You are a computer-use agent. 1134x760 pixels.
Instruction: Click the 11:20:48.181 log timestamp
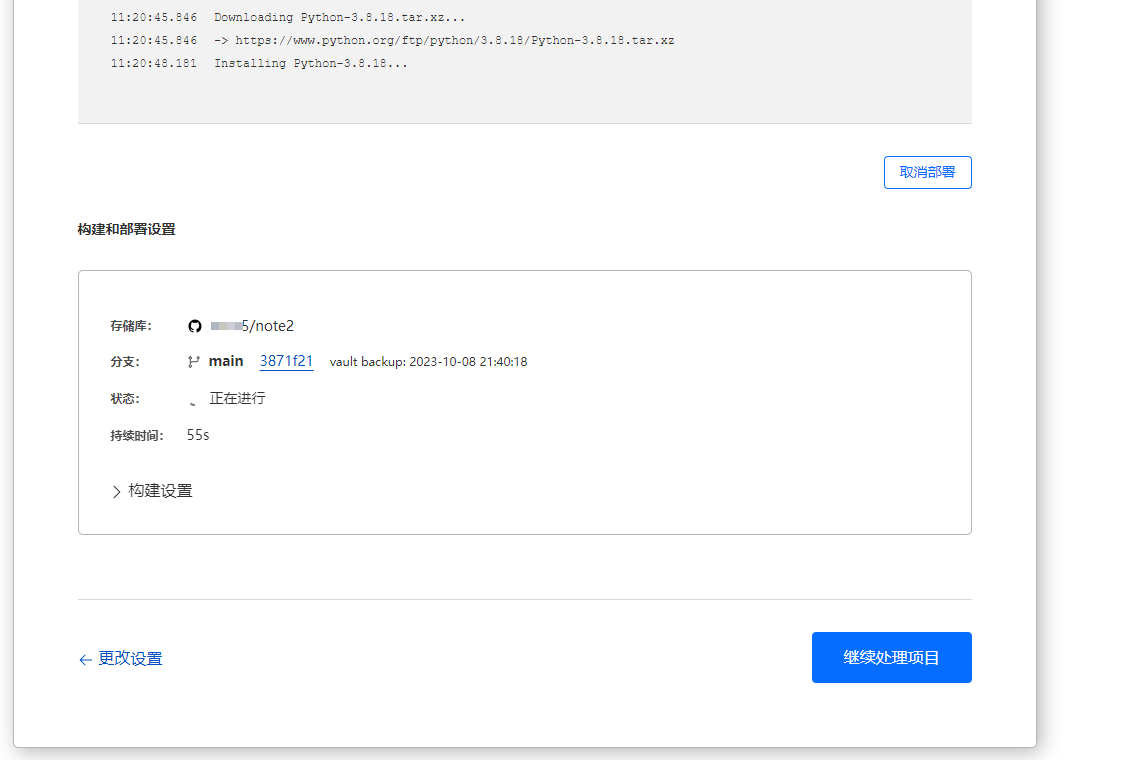point(154,64)
